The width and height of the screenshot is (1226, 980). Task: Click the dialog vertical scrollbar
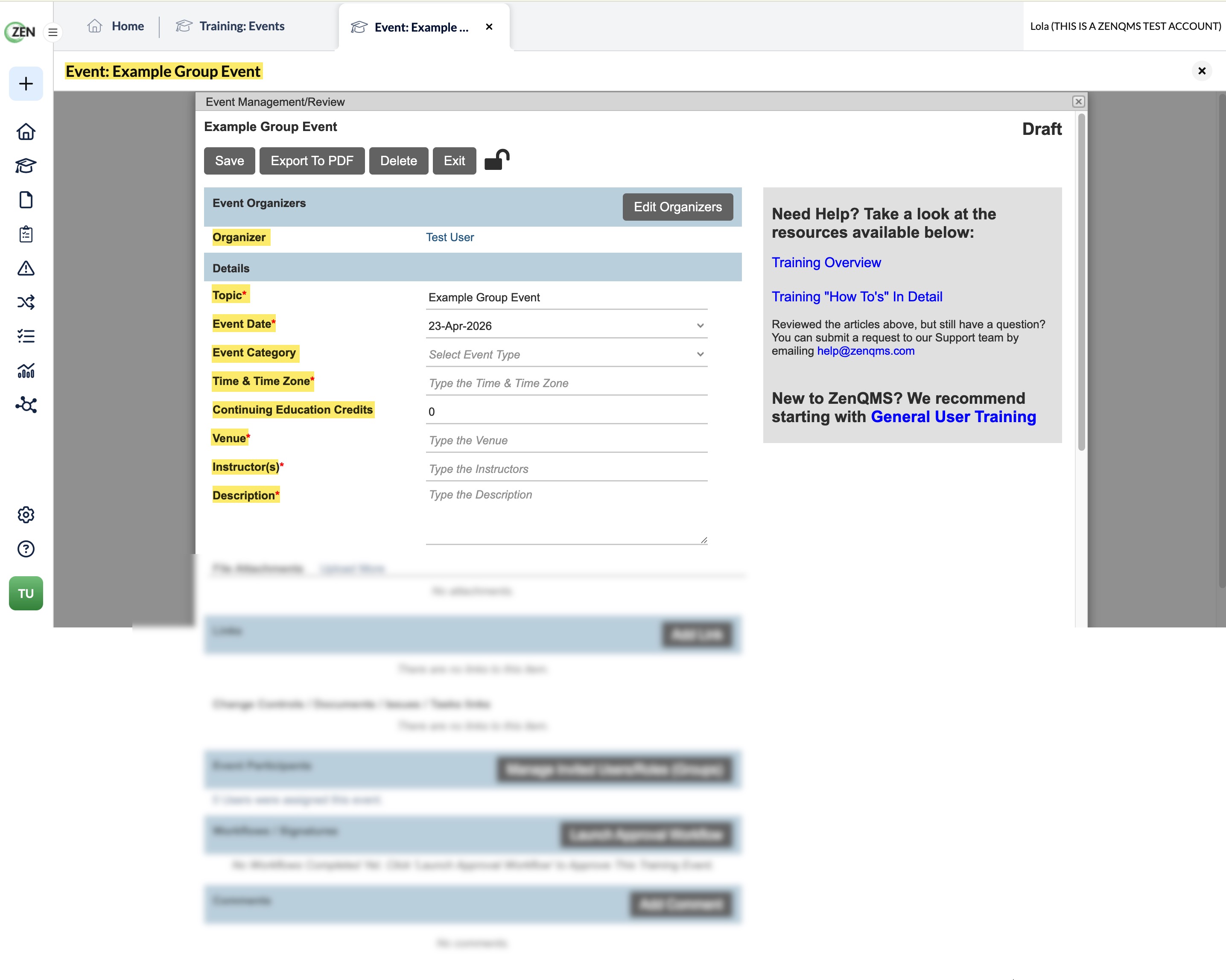tap(1081, 283)
